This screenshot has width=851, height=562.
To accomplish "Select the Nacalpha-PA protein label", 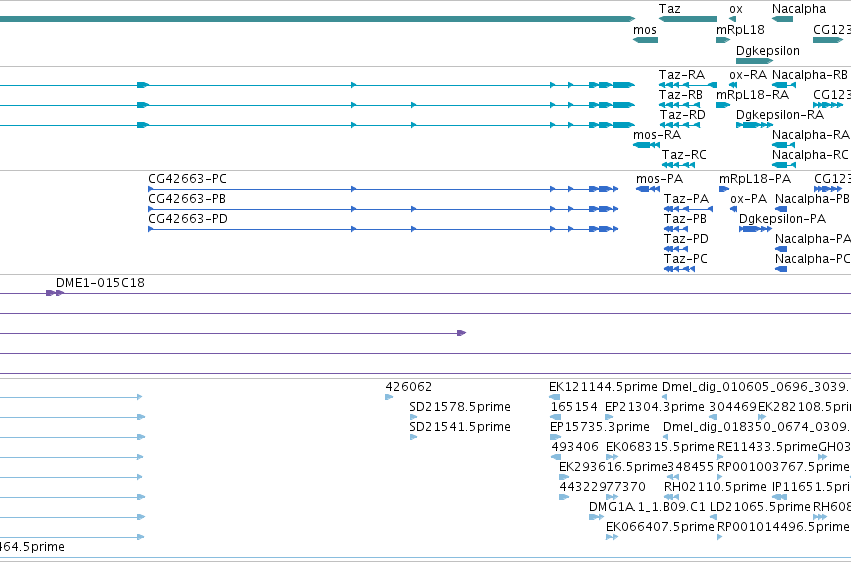I will pyautogui.click(x=812, y=239).
